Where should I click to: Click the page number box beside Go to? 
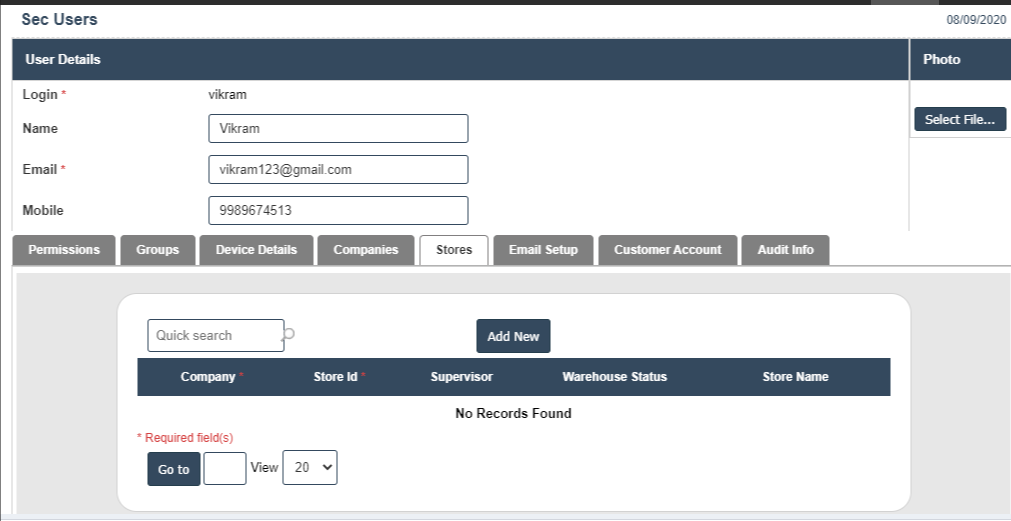[x=225, y=469]
